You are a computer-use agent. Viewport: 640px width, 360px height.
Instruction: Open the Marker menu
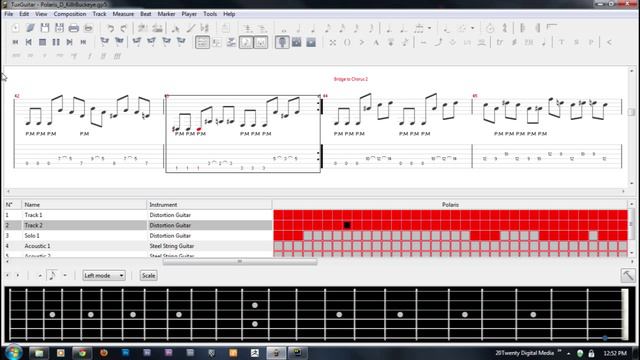[x=166, y=14]
